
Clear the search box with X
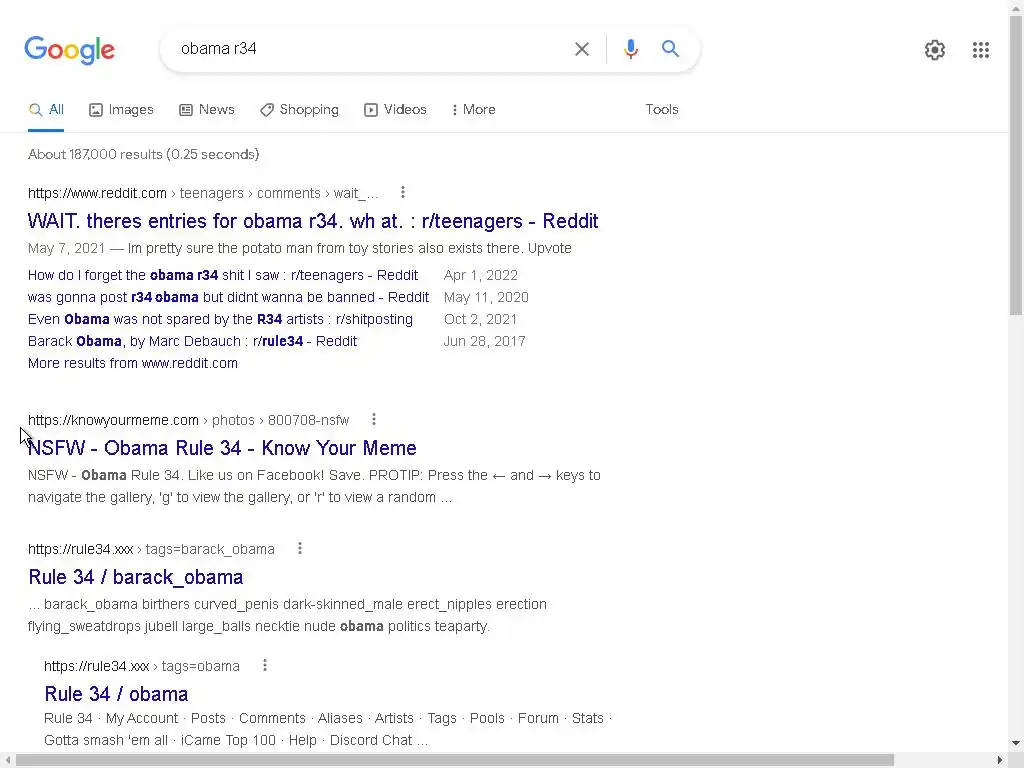pyautogui.click(x=581, y=49)
